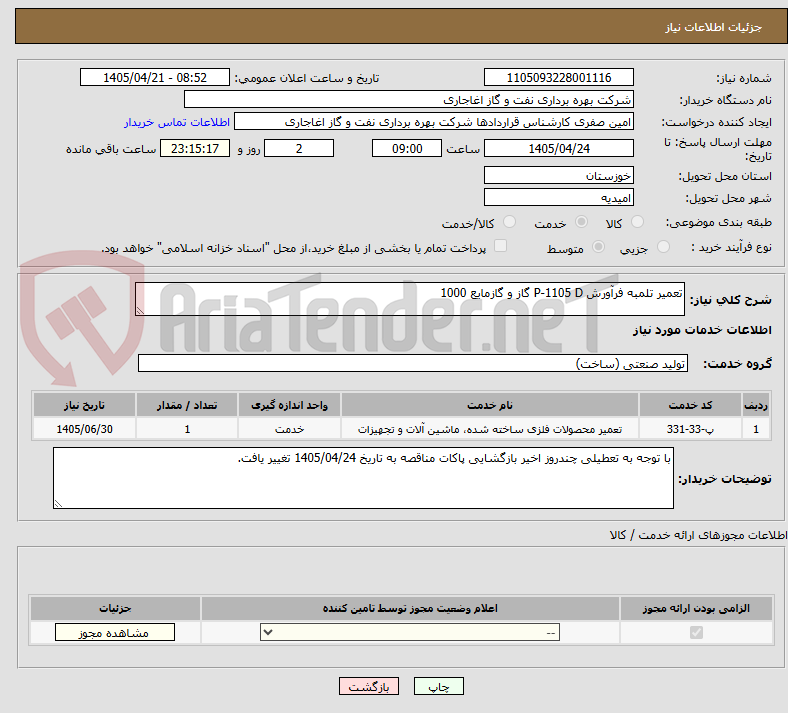Click the service code cell پ-33-331
This screenshot has width=788, height=713.
(691, 429)
